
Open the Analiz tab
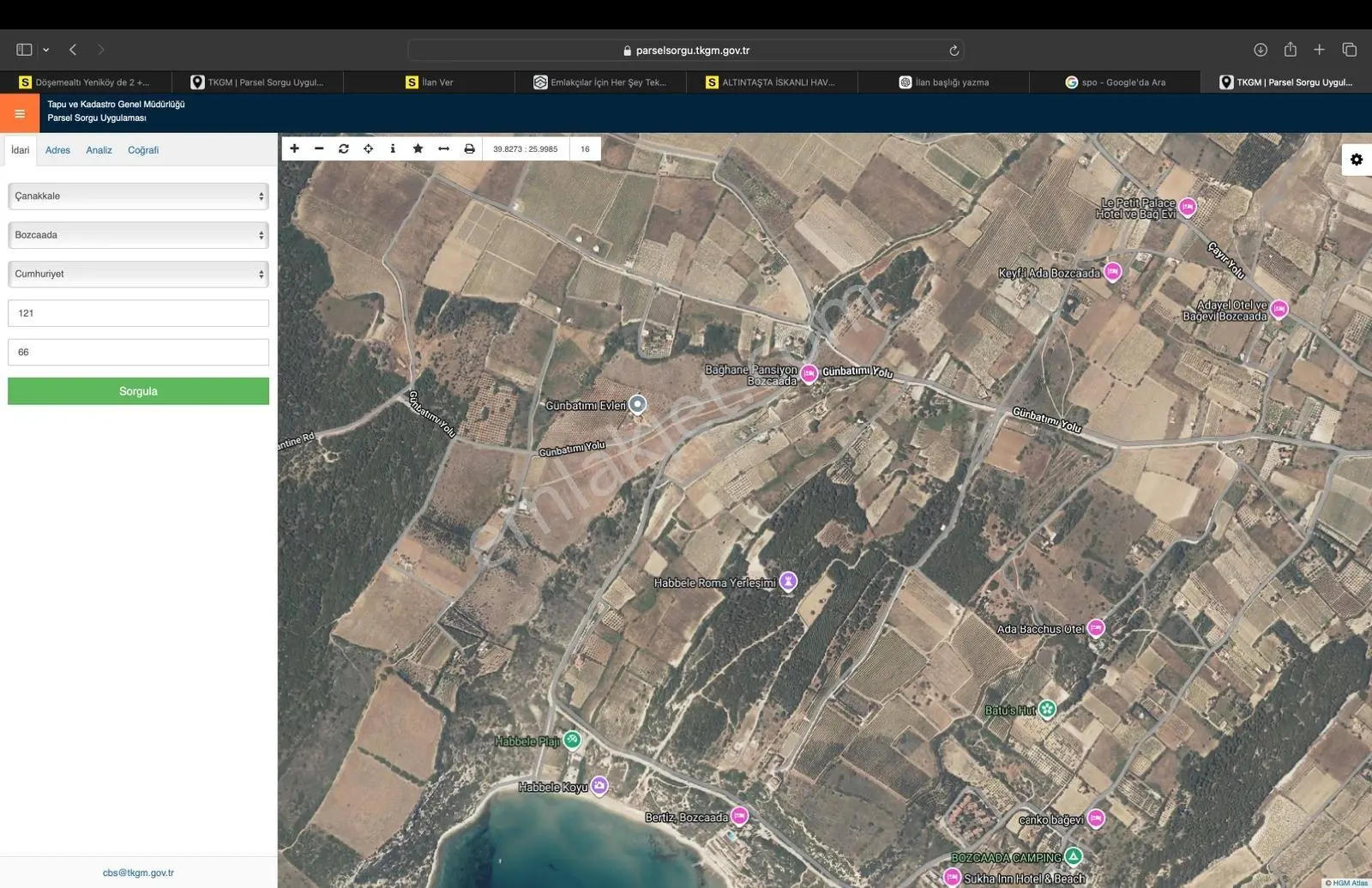(x=99, y=150)
